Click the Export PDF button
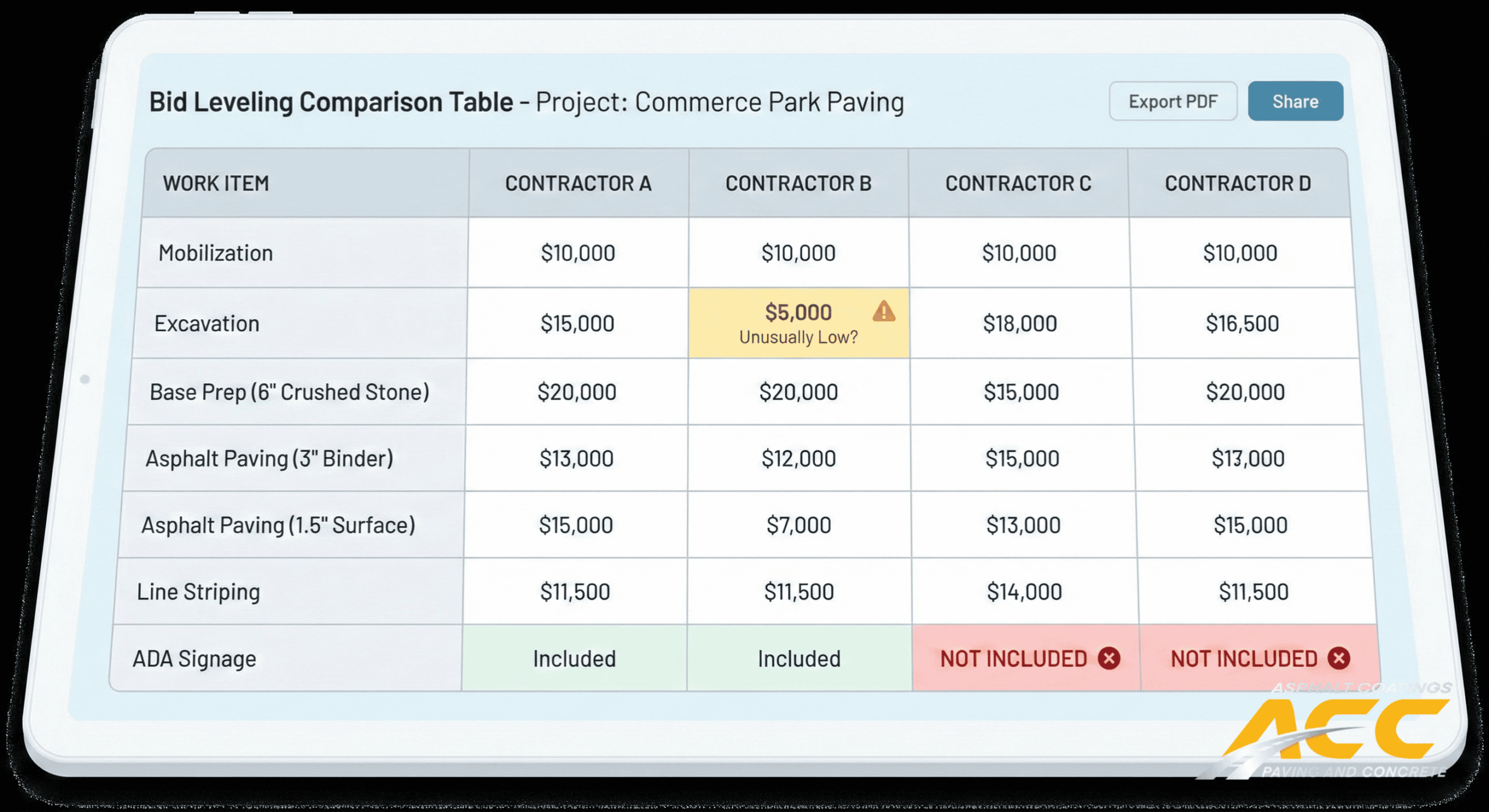 pos(1173,101)
